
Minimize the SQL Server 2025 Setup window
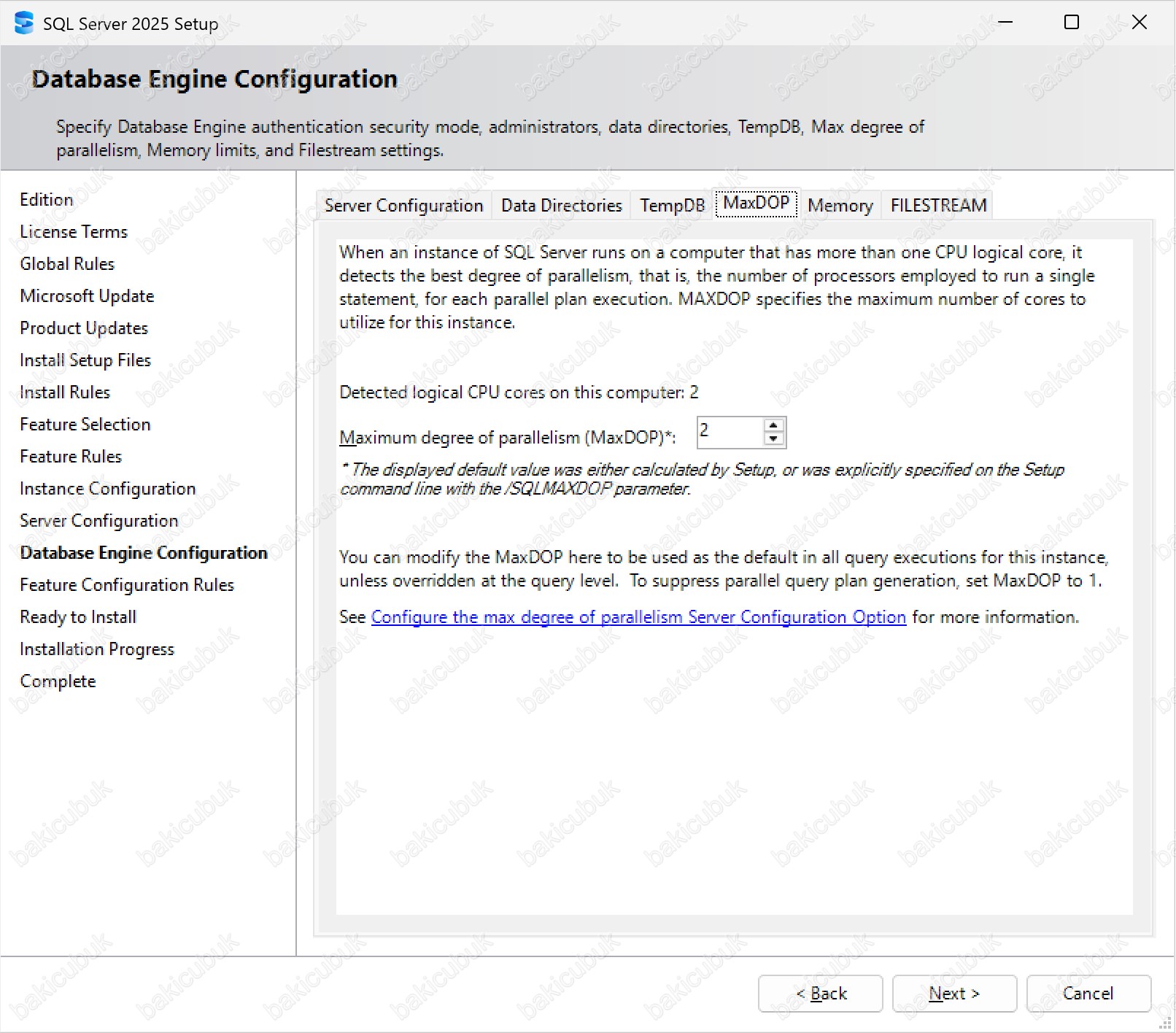click(x=1005, y=23)
